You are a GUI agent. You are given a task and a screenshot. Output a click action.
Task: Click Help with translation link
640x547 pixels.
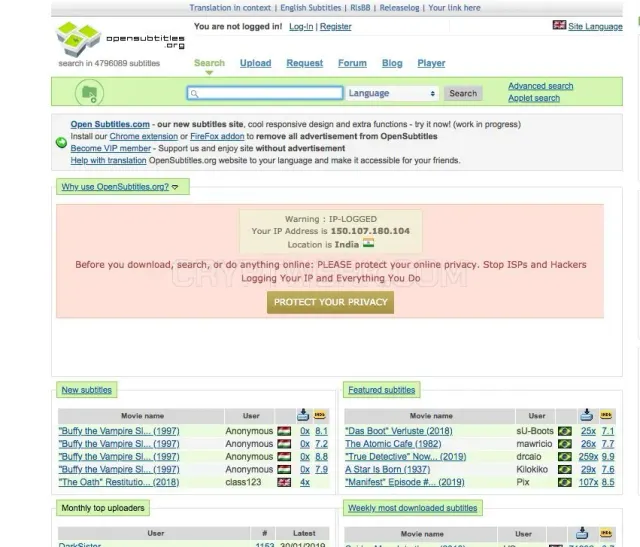click(108, 160)
